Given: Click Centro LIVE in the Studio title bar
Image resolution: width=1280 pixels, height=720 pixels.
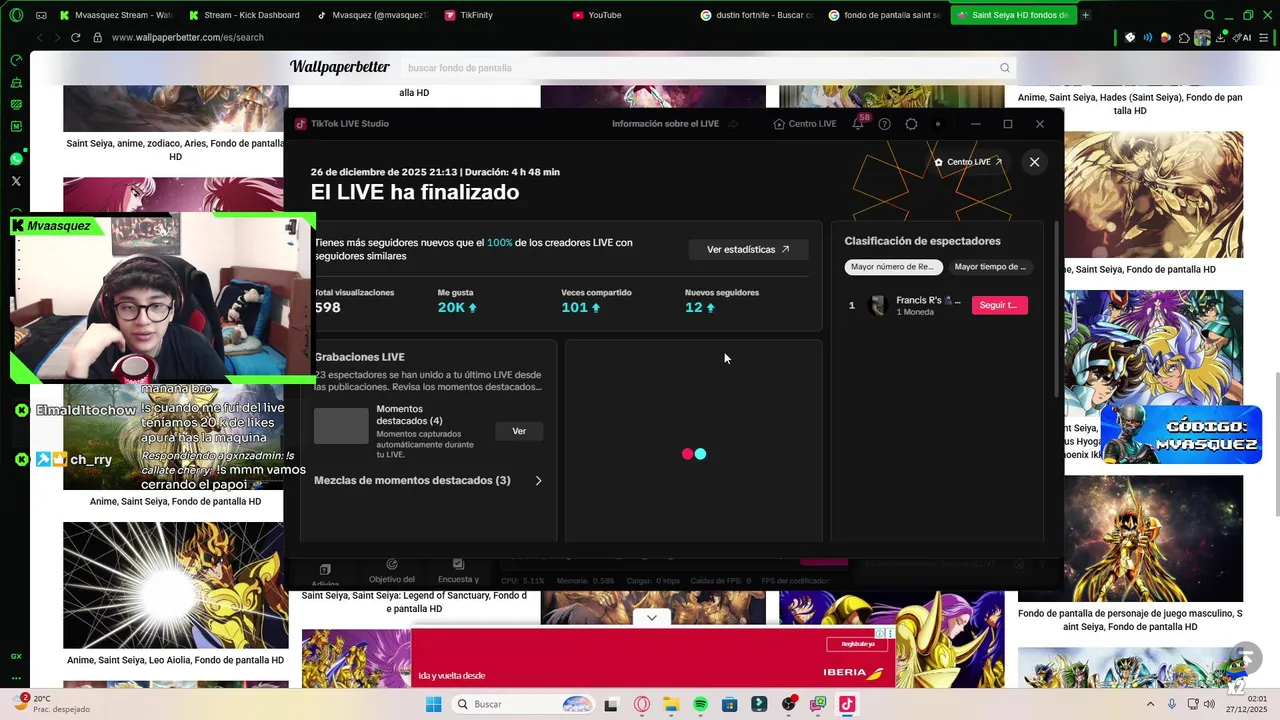Looking at the screenshot, I should click(805, 124).
